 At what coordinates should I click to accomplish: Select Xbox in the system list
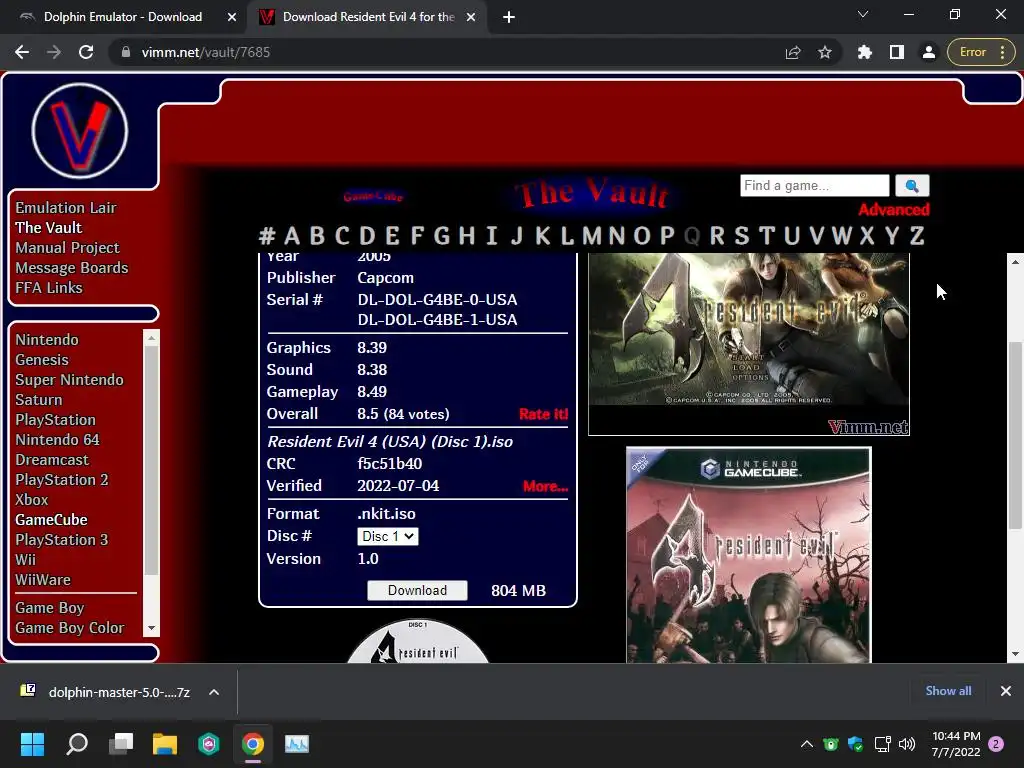[x=32, y=500]
